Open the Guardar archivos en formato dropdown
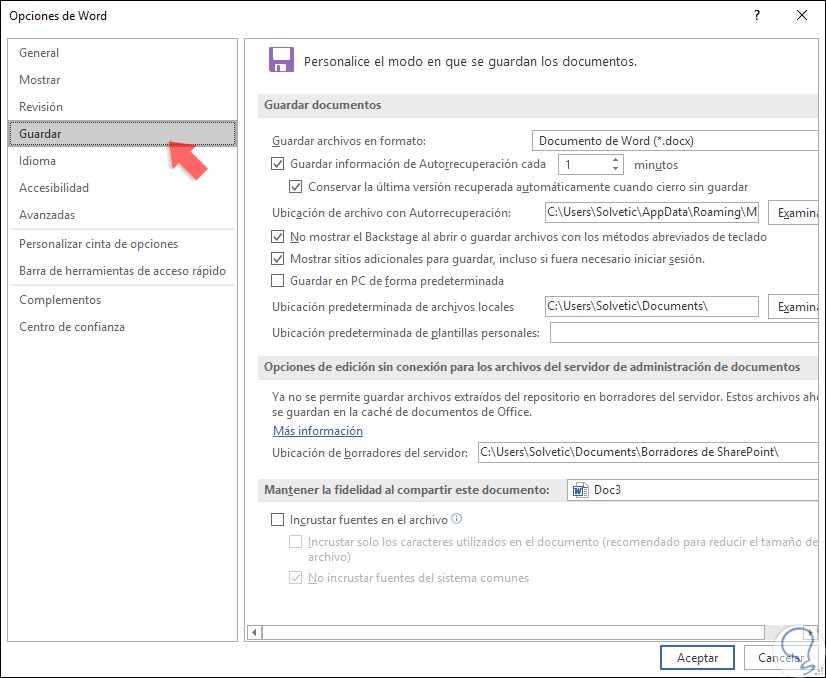826x678 pixels. (x=675, y=141)
